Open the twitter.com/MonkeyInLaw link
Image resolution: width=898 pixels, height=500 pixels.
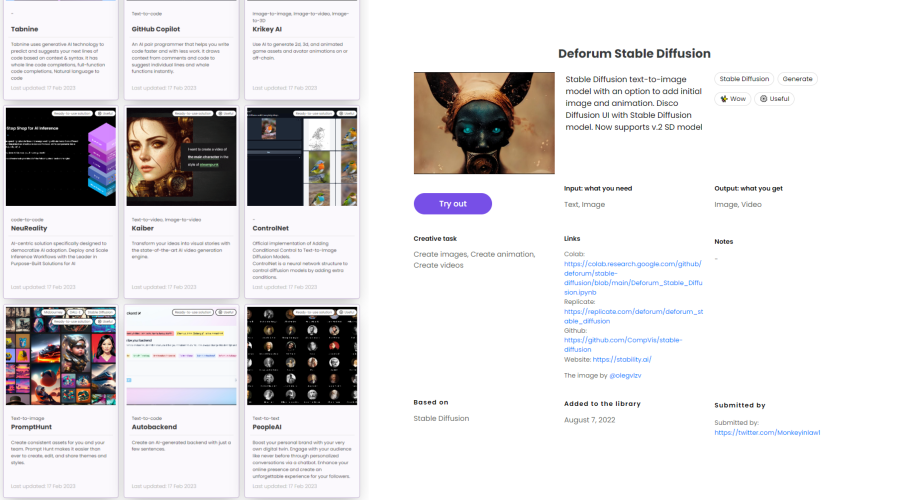(x=767, y=432)
